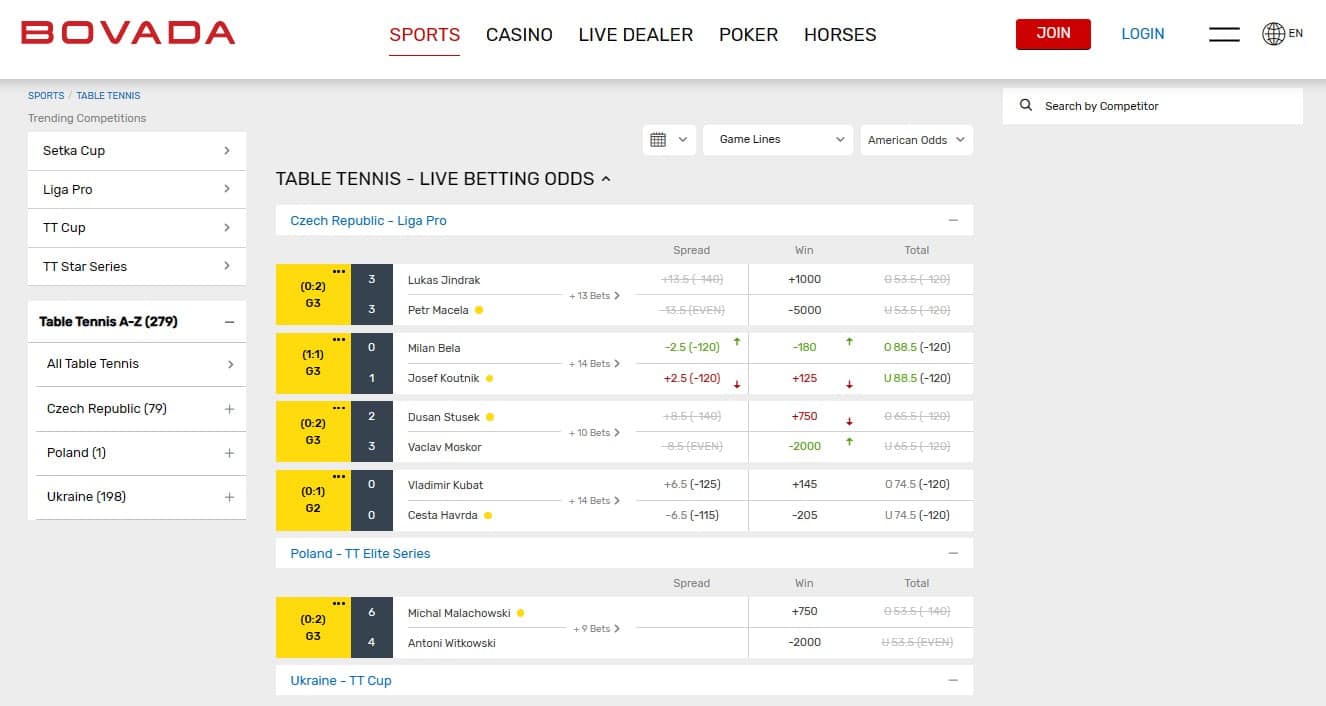This screenshot has width=1326, height=706.
Task: Open the American Odds dropdown
Action: tap(916, 140)
